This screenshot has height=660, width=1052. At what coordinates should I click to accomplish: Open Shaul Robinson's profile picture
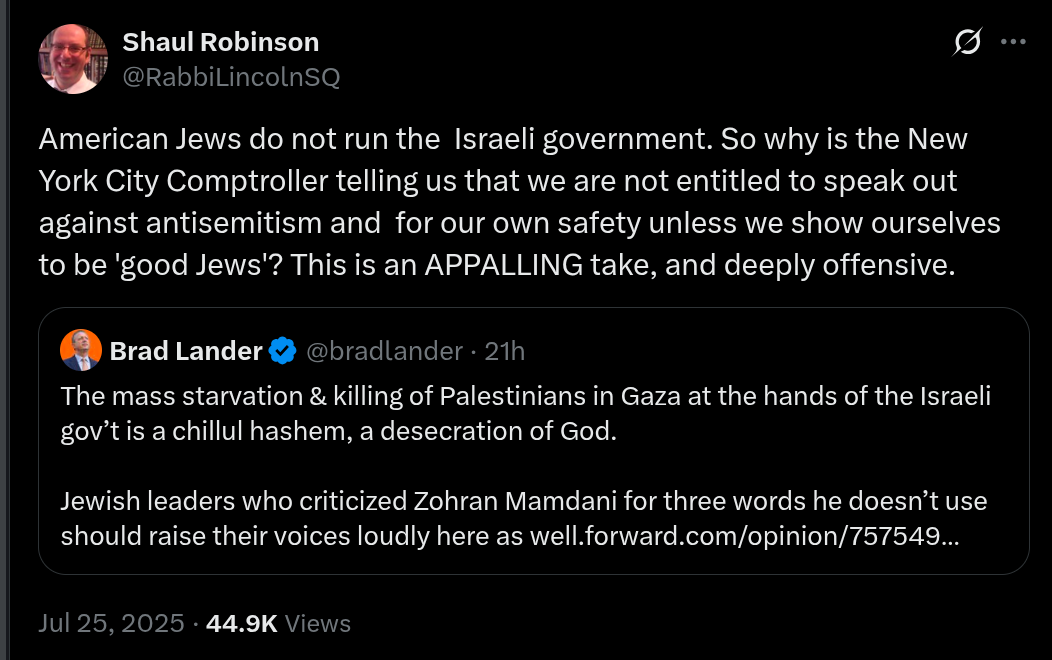[73, 59]
